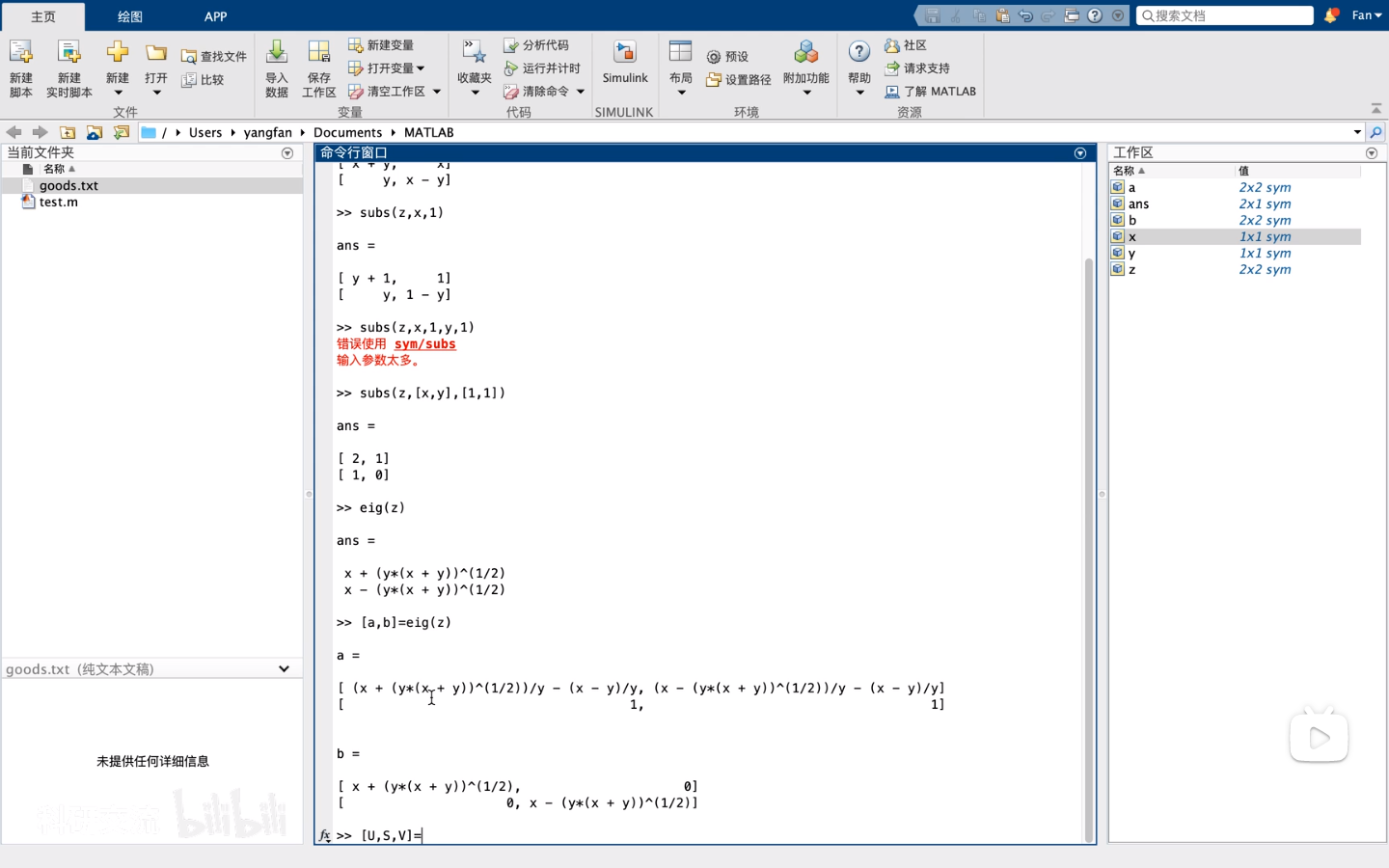The height and width of the screenshot is (868, 1389).
Task: Click the yangfan path segment
Action: (268, 132)
